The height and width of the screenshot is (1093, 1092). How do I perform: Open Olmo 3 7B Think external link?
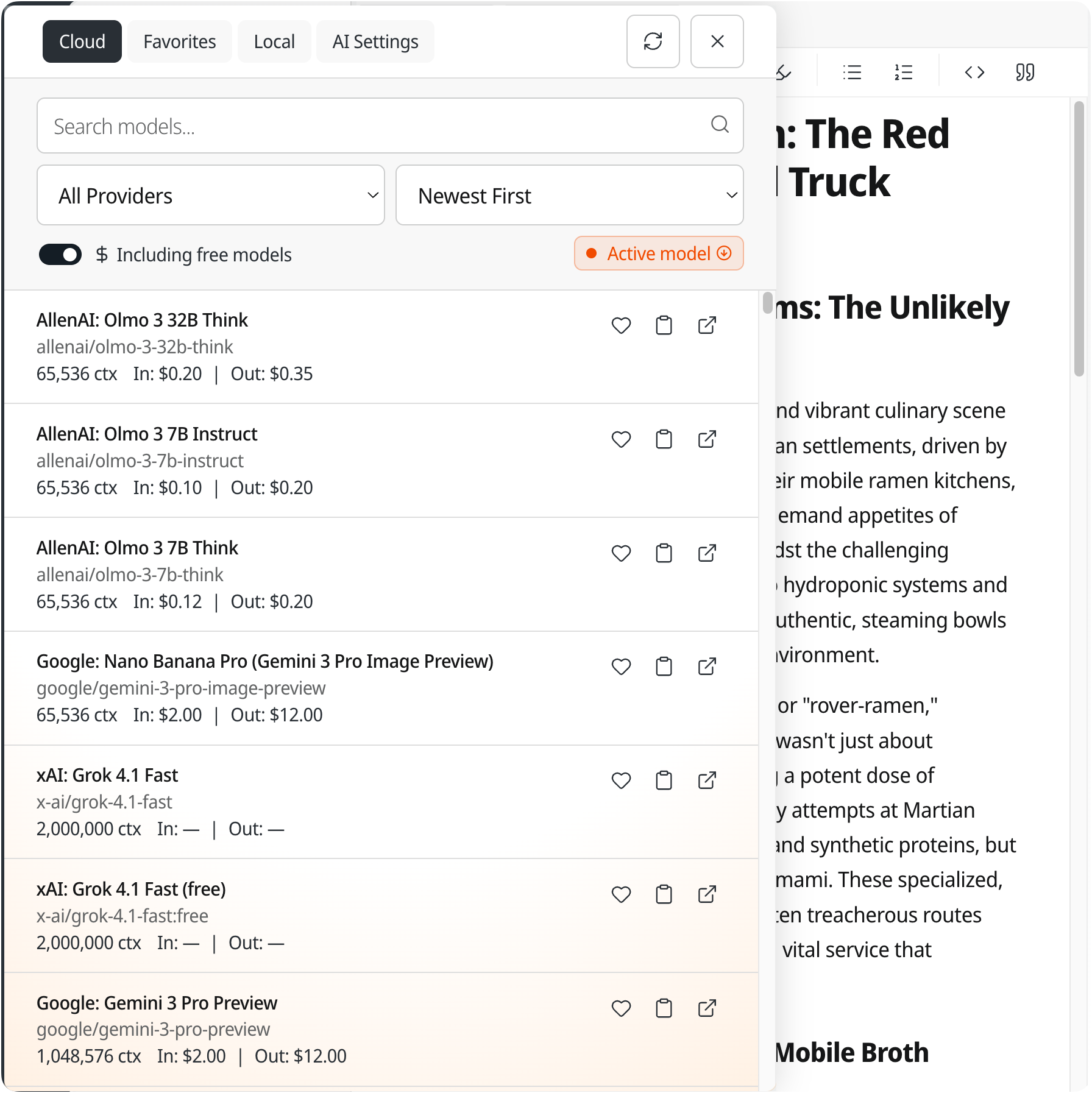[x=707, y=554]
